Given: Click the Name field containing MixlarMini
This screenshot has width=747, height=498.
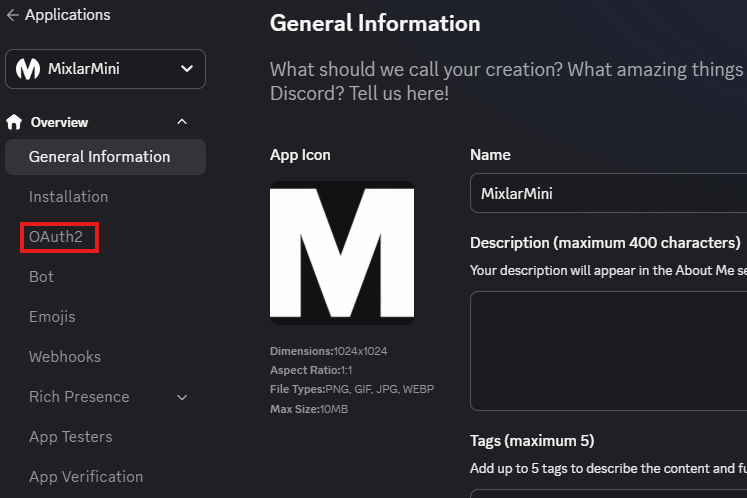Looking at the screenshot, I should 608,193.
